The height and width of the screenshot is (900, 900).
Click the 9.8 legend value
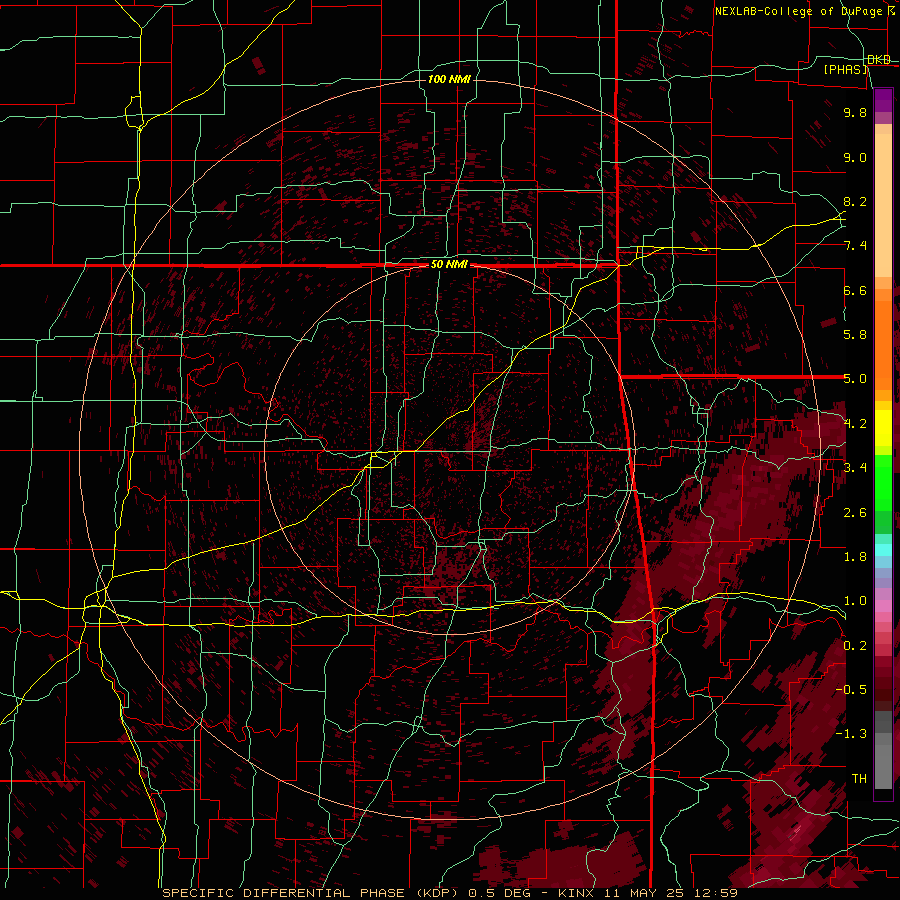point(855,112)
